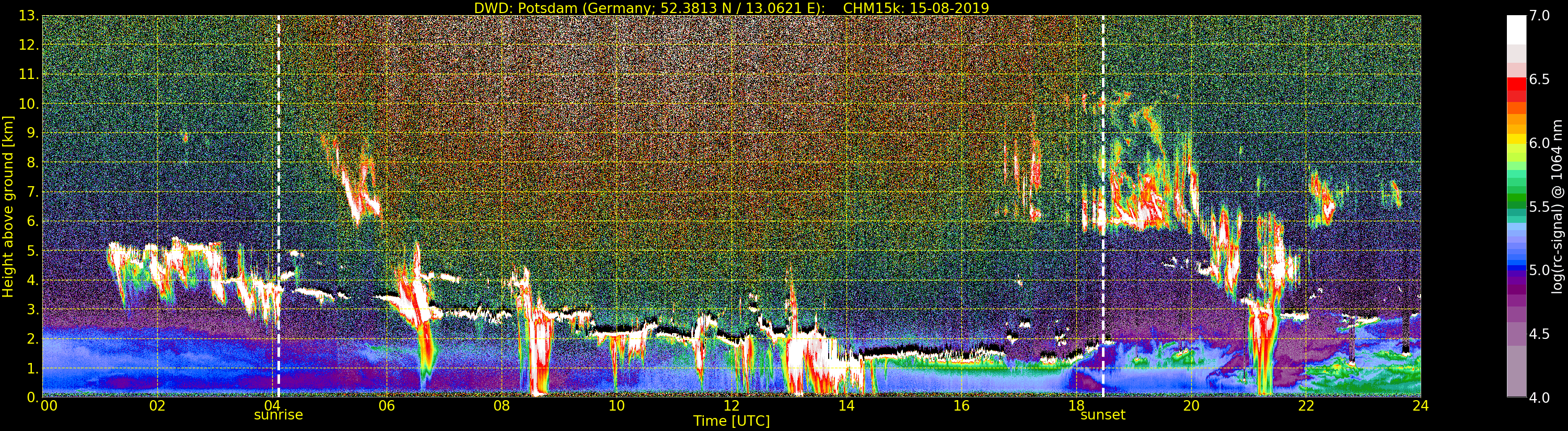This screenshot has width=1568, height=431.
Task: Click height-axis tick "1."
Action: tap(33, 368)
